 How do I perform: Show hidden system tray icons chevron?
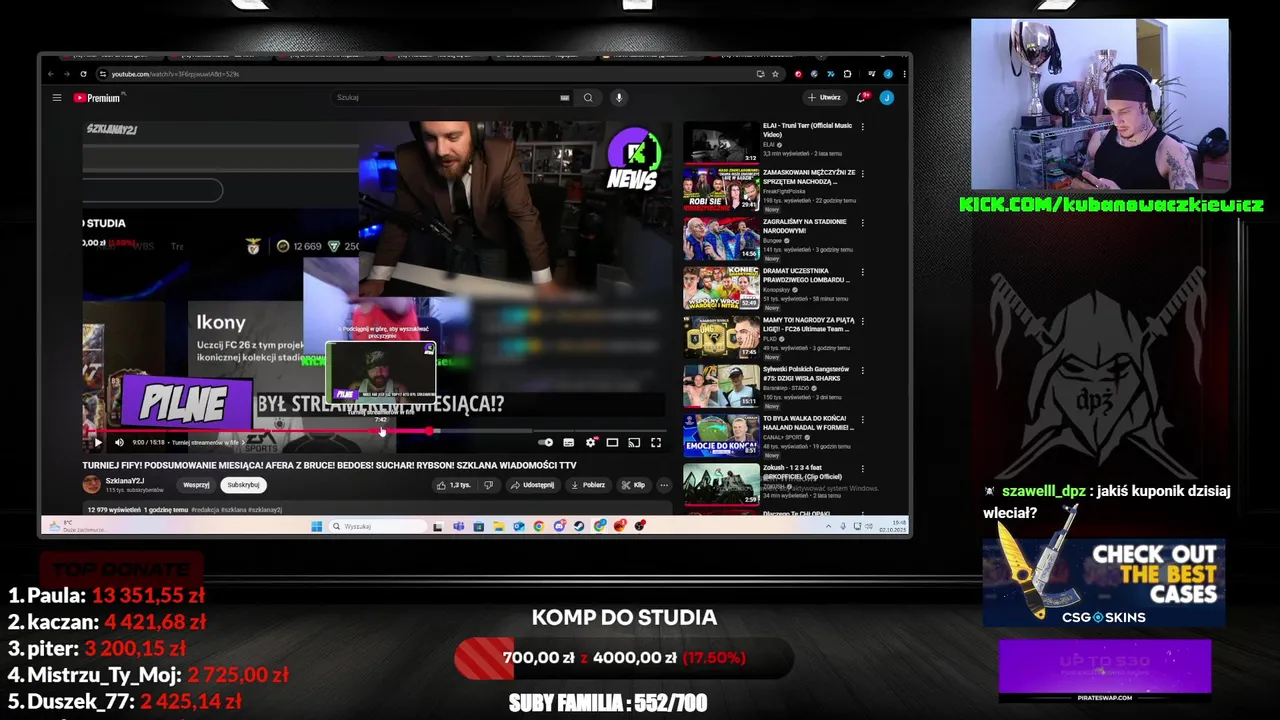point(828,526)
